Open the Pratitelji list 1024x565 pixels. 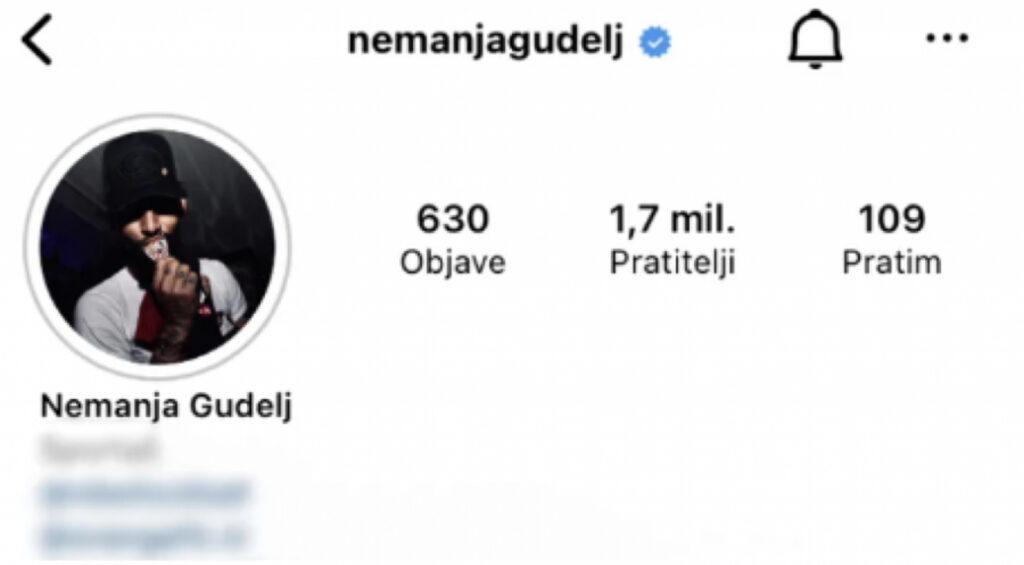click(672, 263)
